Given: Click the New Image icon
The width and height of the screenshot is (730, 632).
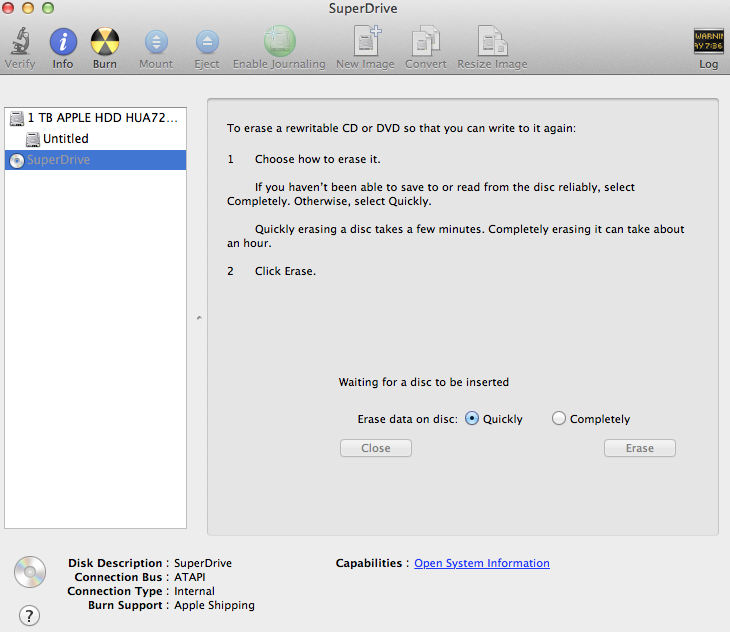Looking at the screenshot, I should pos(366,40).
